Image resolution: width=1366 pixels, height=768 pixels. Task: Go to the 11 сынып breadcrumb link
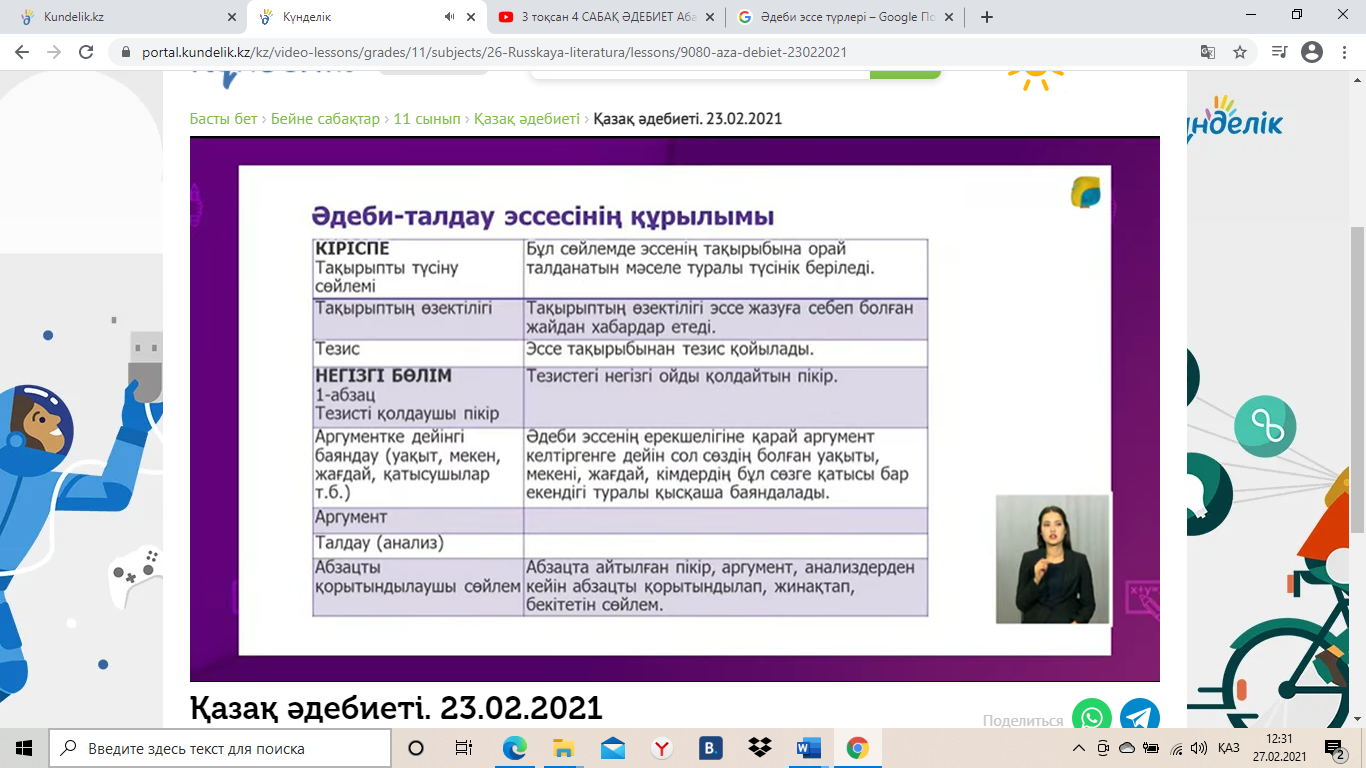click(427, 118)
